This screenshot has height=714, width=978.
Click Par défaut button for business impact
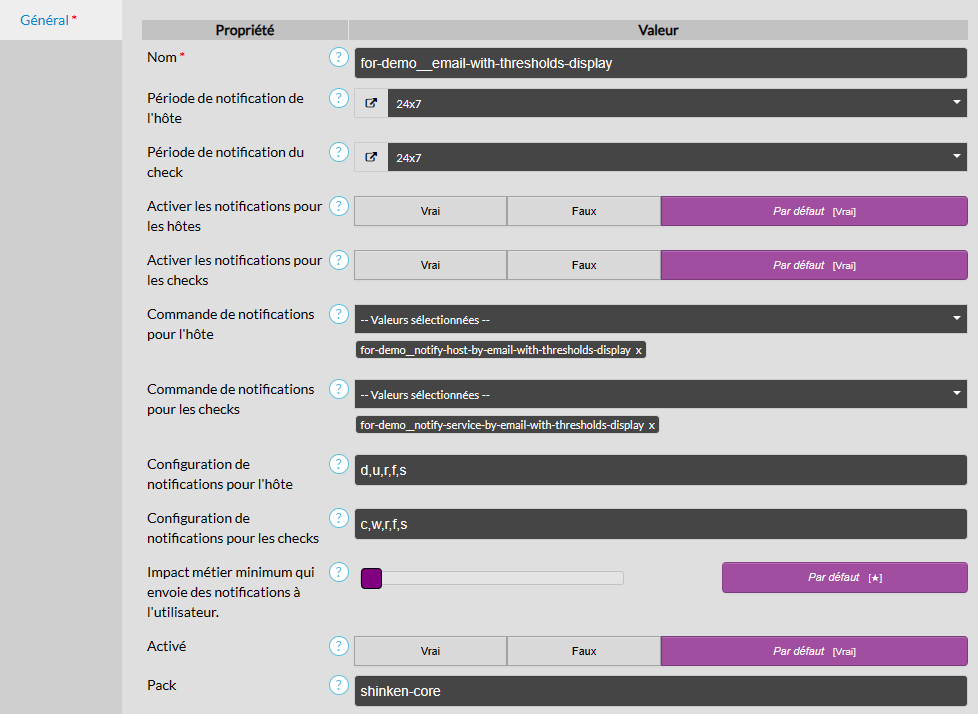pyautogui.click(x=844, y=577)
